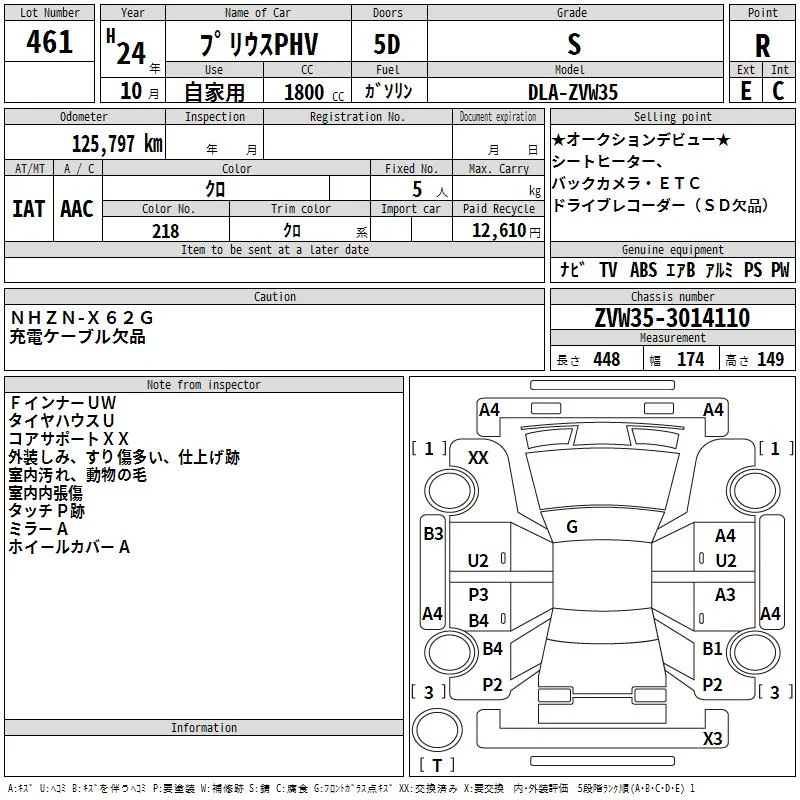800x800 pixels.
Task: Select the A3 damage marker
Action: (x=725, y=595)
